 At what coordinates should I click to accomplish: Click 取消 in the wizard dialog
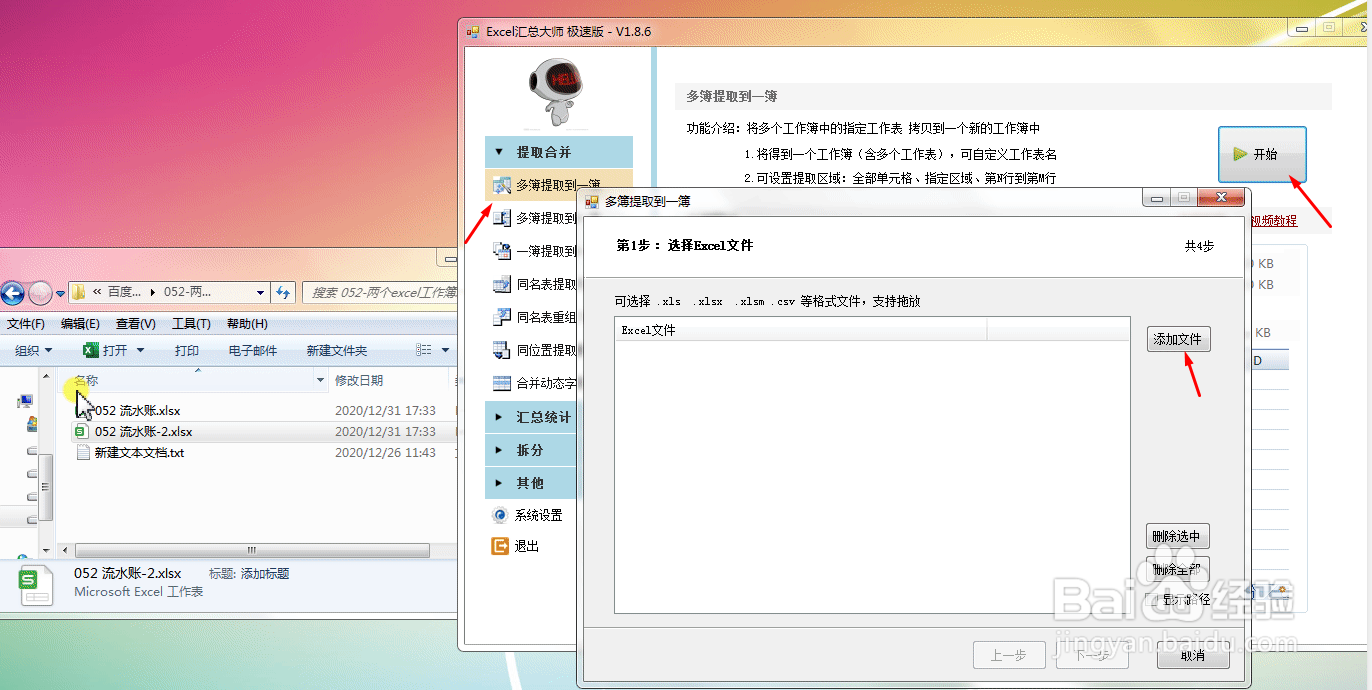[x=1193, y=655]
